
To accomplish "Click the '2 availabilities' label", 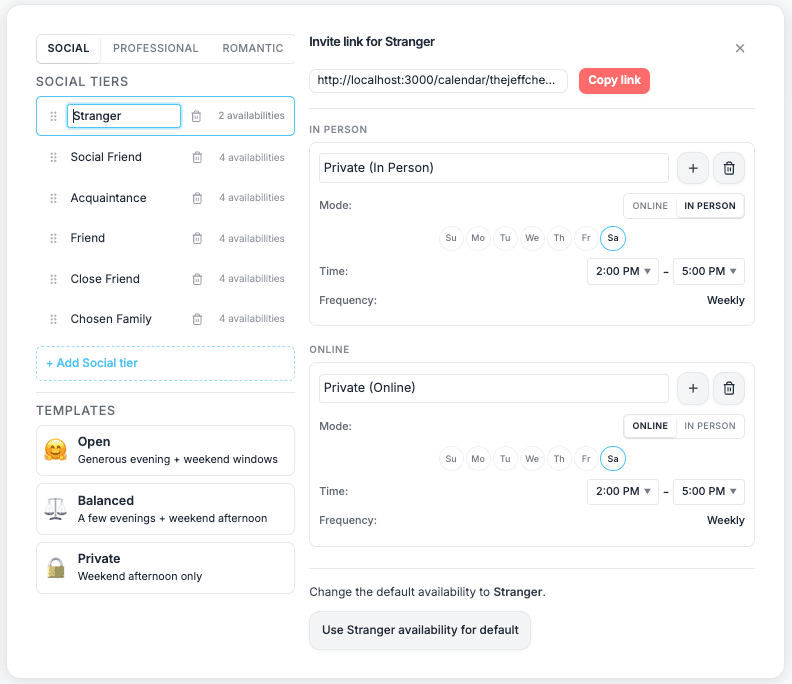I will [251, 116].
